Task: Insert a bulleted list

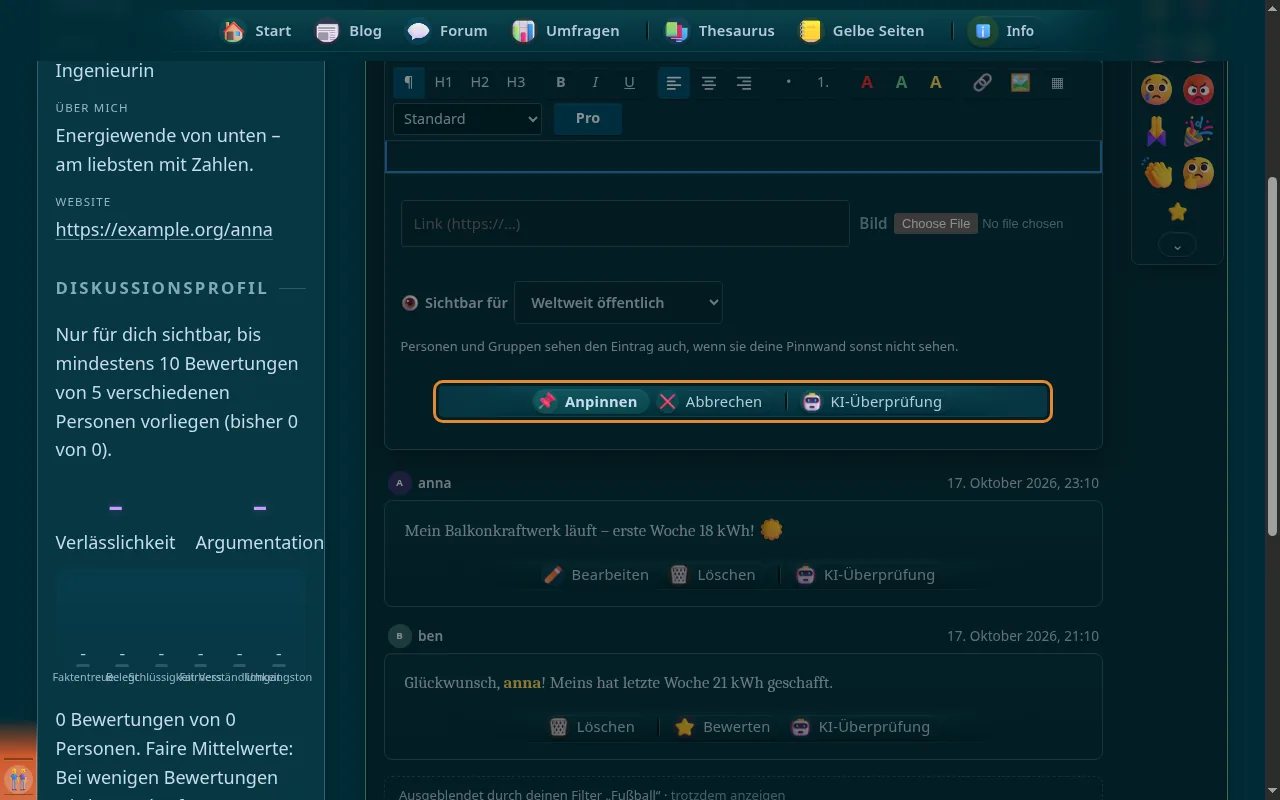Action: click(789, 83)
